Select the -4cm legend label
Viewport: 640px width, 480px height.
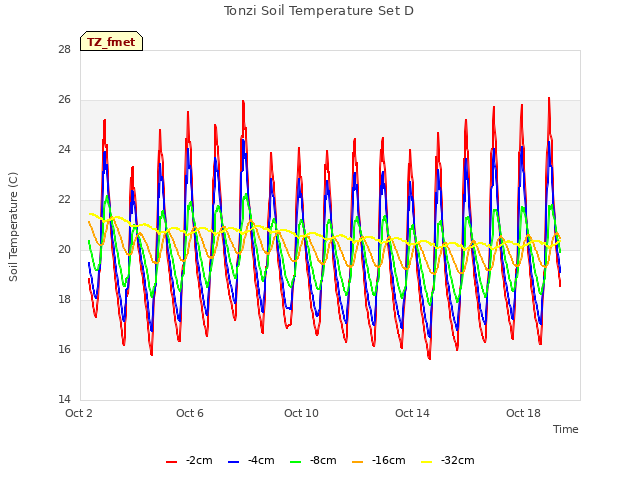(261, 460)
